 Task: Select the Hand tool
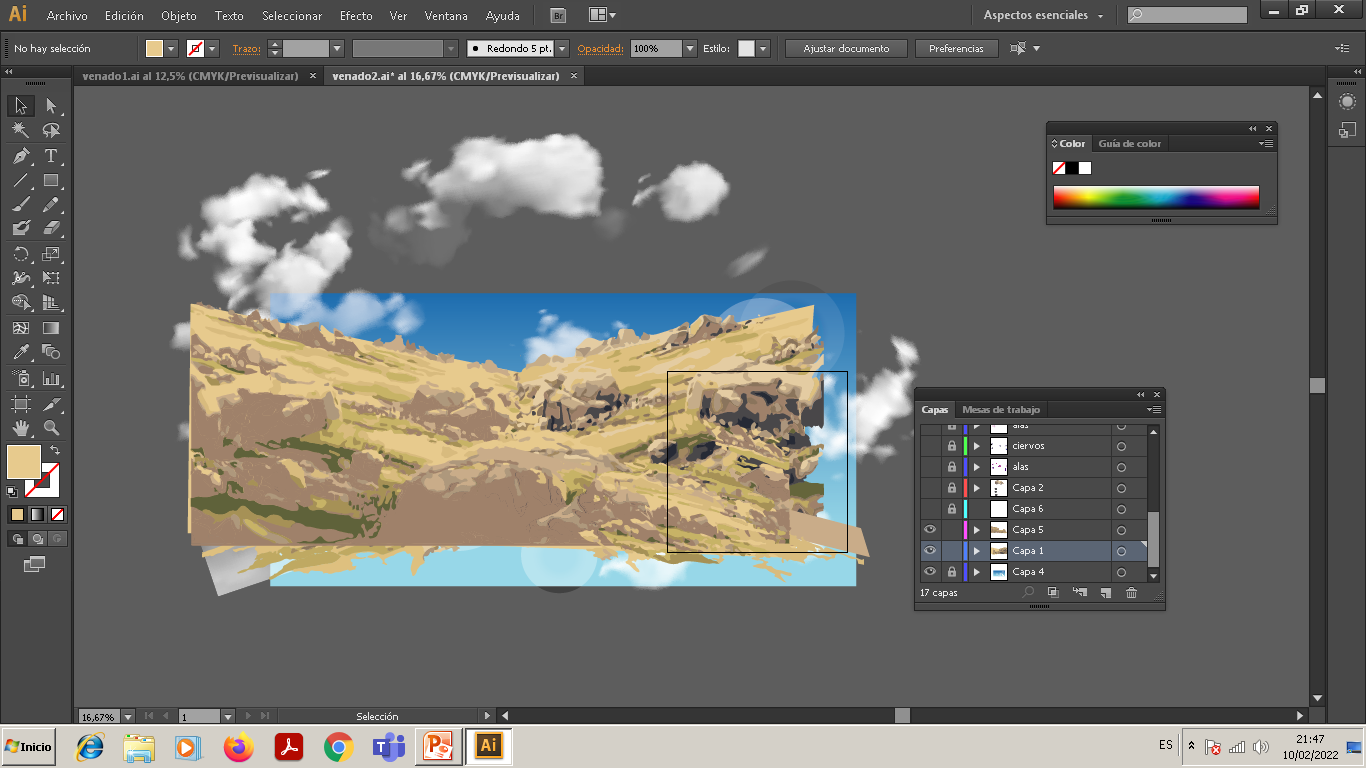pos(20,428)
